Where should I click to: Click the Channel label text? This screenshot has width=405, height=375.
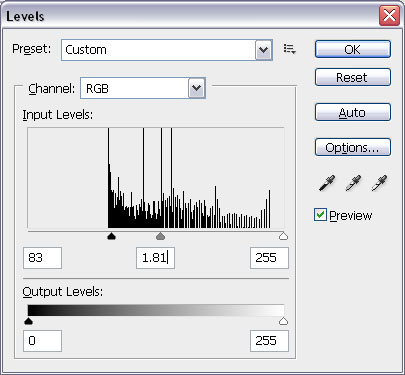point(51,89)
